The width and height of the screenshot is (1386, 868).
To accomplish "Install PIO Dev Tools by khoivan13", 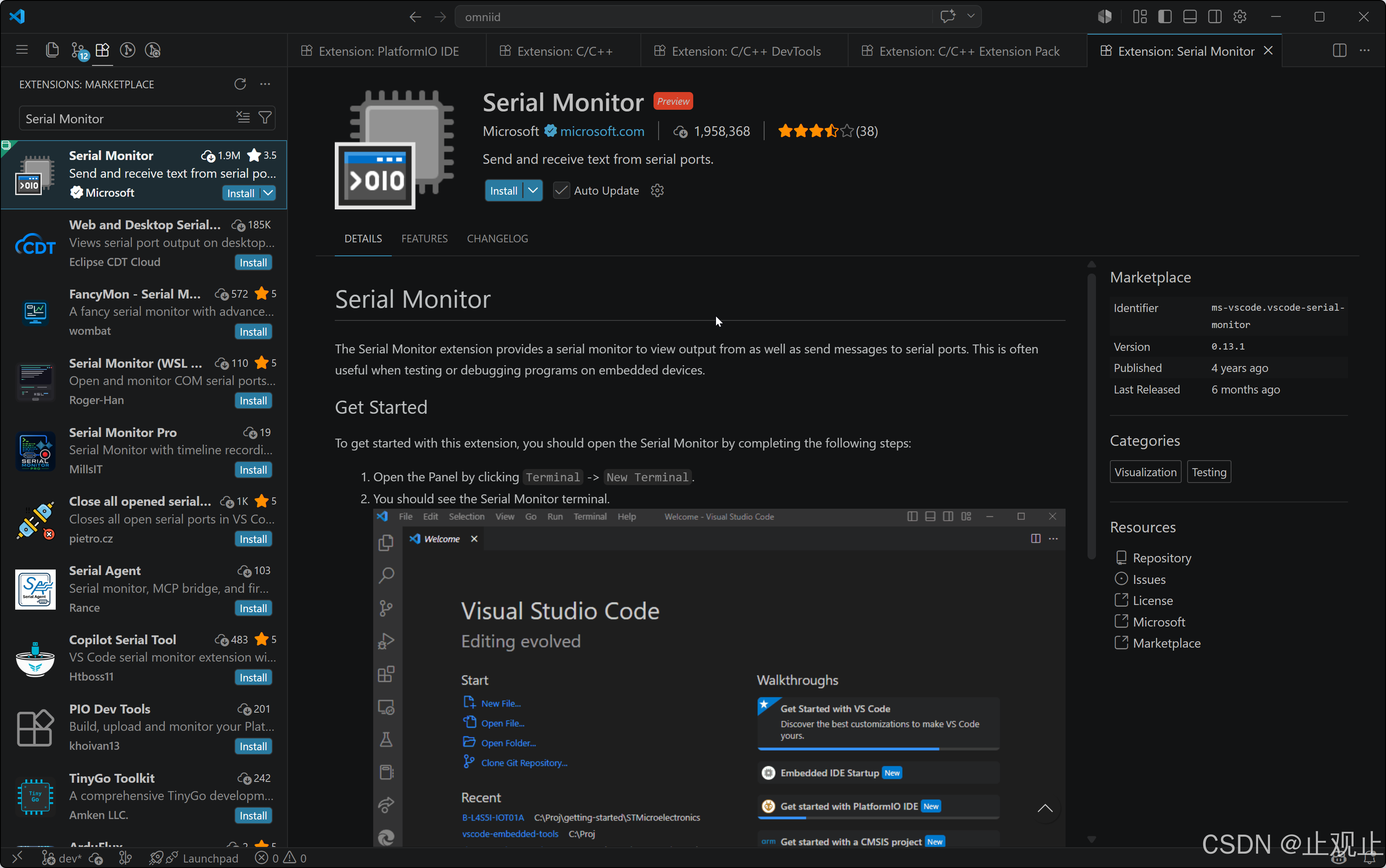I will [x=253, y=746].
